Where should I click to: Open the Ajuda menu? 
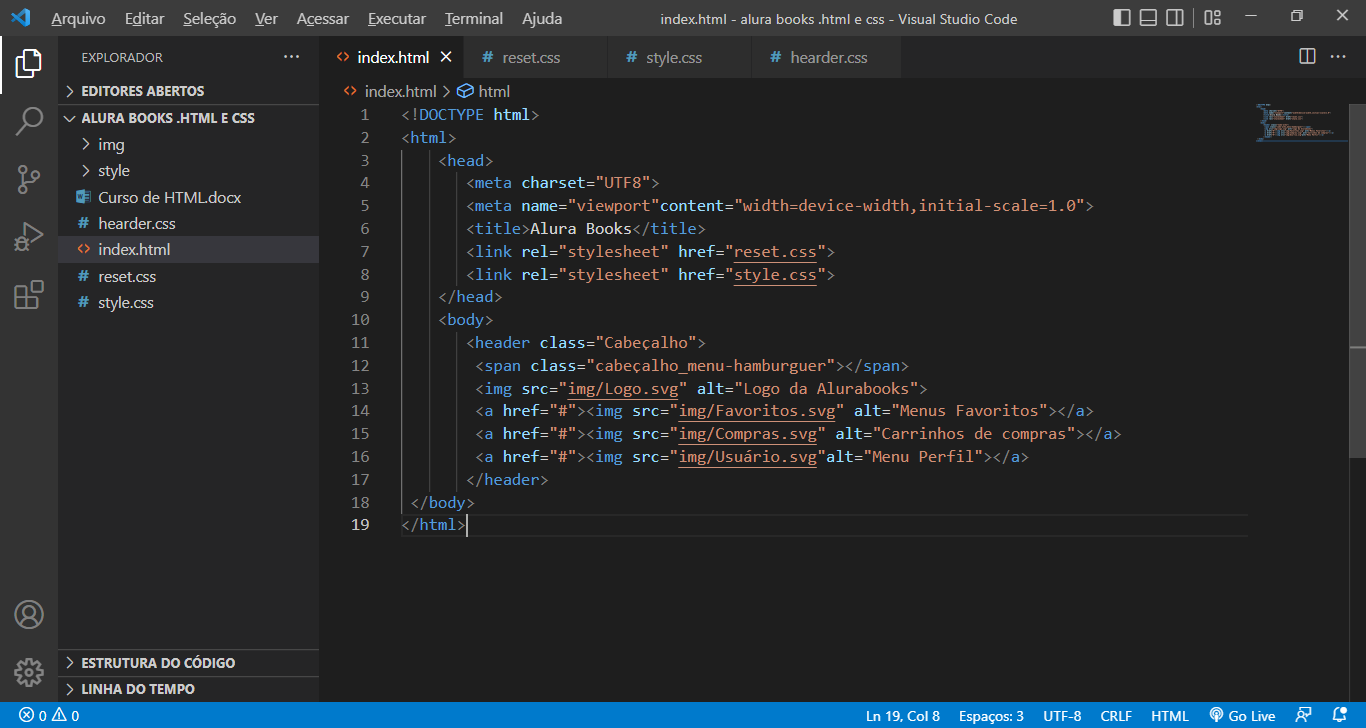pyautogui.click(x=542, y=18)
